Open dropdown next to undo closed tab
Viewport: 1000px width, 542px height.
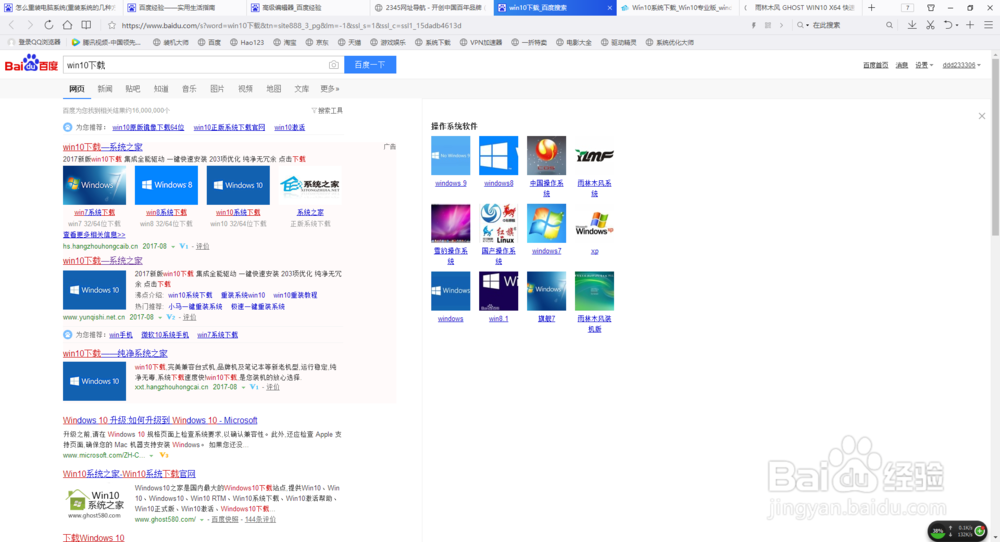957,26
